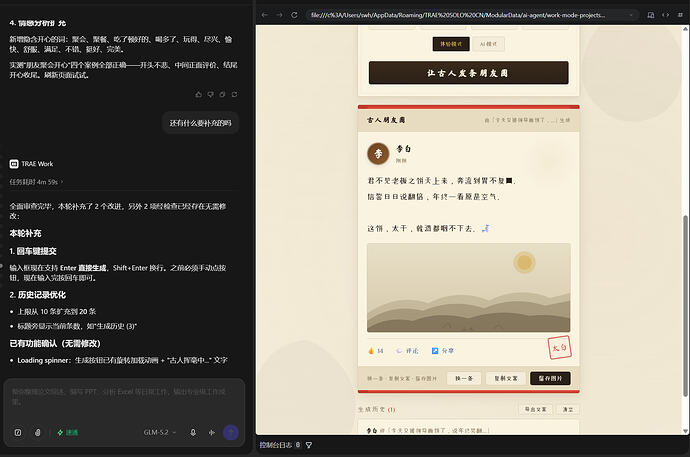Reload the preview page
The width and height of the screenshot is (690, 457).
[294, 15]
